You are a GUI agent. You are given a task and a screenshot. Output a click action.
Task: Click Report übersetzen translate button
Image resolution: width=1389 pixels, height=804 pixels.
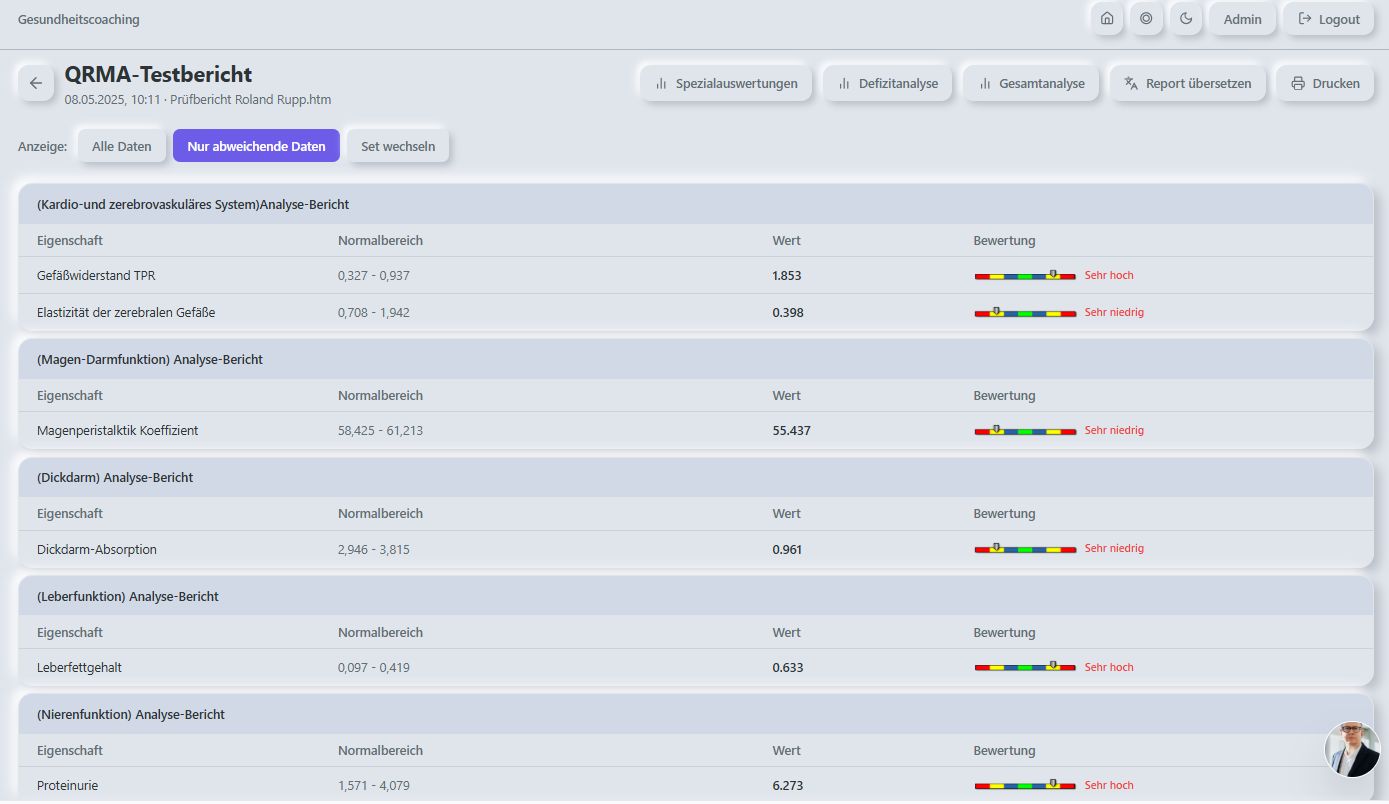pos(1187,83)
